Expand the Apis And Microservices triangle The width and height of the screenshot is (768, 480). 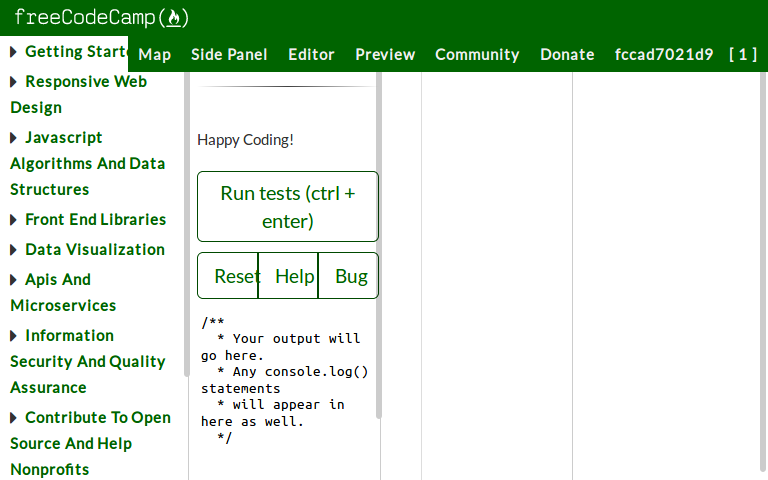tap(14, 280)
